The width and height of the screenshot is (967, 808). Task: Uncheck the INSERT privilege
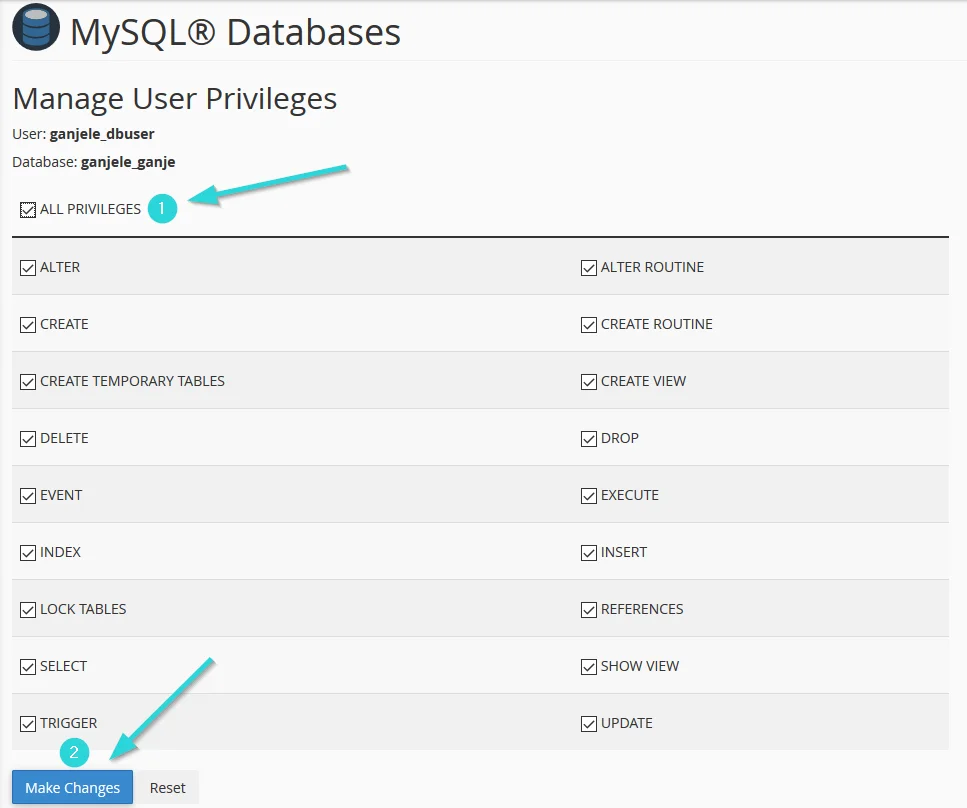pos(589,553)
